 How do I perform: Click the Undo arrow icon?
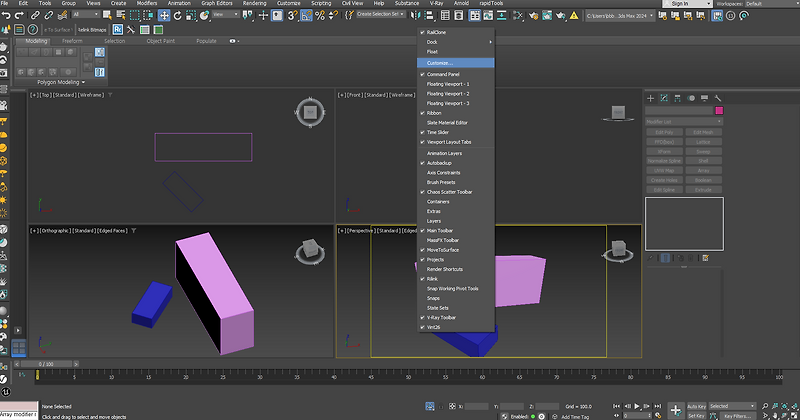point(6,15)
